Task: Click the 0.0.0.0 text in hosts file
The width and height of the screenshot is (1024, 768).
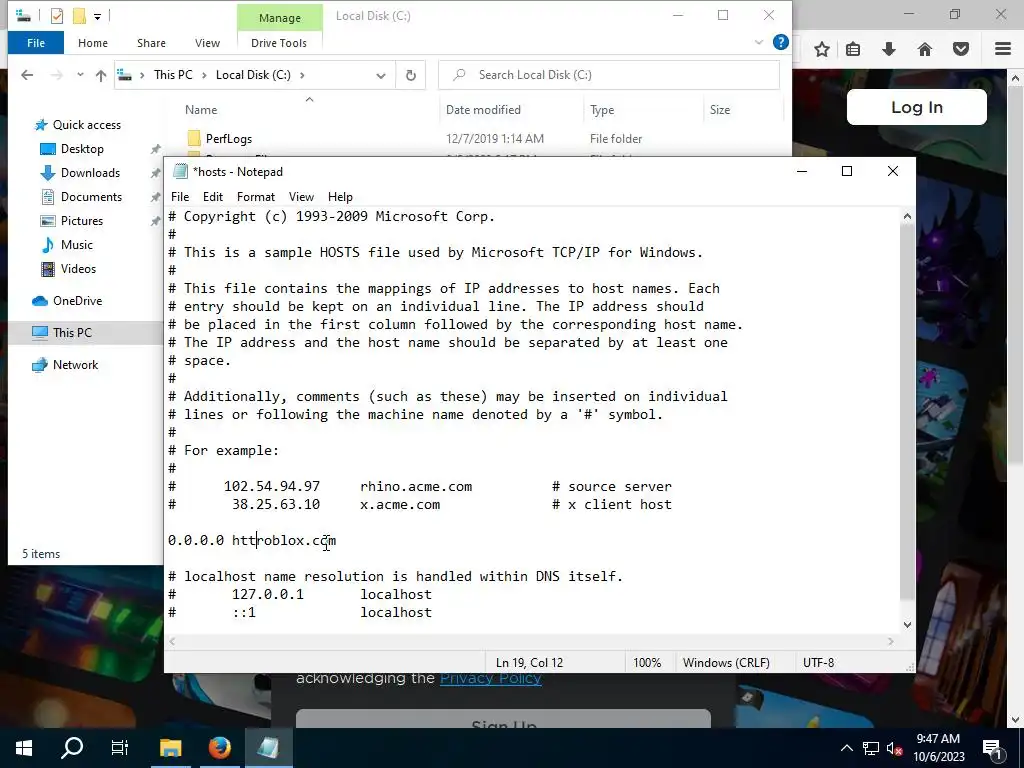Action: (x=196, y=541)
